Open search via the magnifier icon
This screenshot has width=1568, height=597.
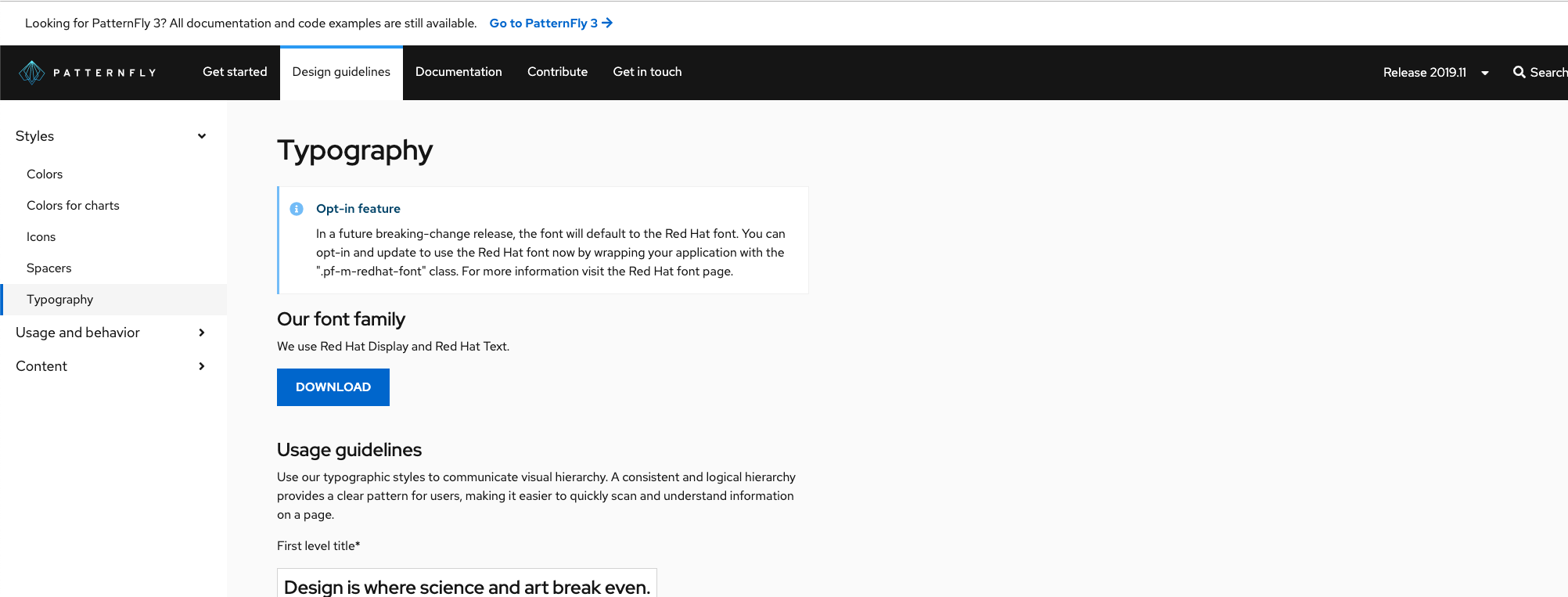point(1520,72)
